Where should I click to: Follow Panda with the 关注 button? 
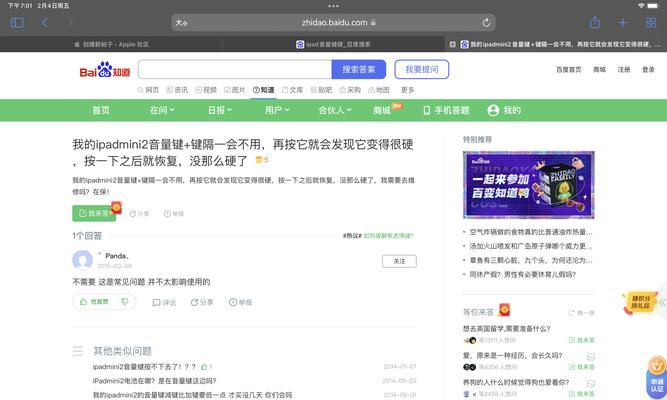399,261
